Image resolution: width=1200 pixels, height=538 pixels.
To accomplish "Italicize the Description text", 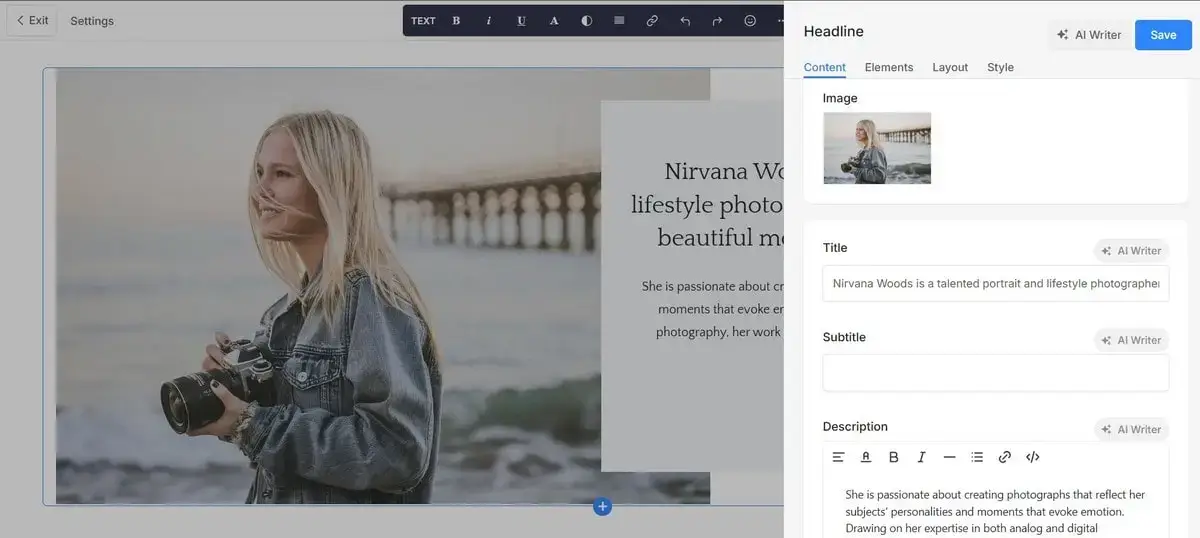I will click(922, 457).
